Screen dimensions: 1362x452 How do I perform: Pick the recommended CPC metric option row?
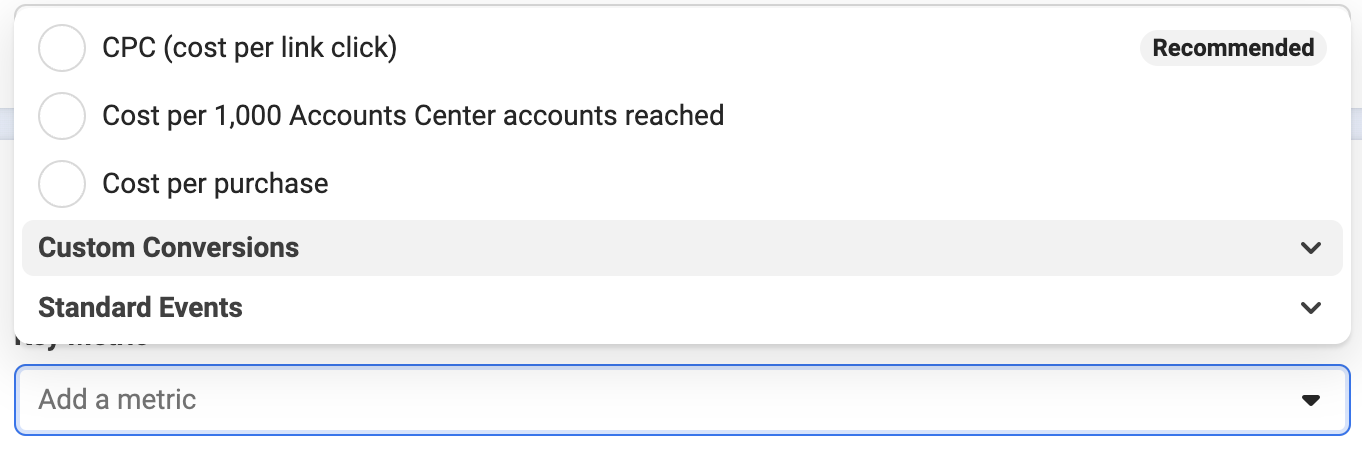[x=682, y=48]
